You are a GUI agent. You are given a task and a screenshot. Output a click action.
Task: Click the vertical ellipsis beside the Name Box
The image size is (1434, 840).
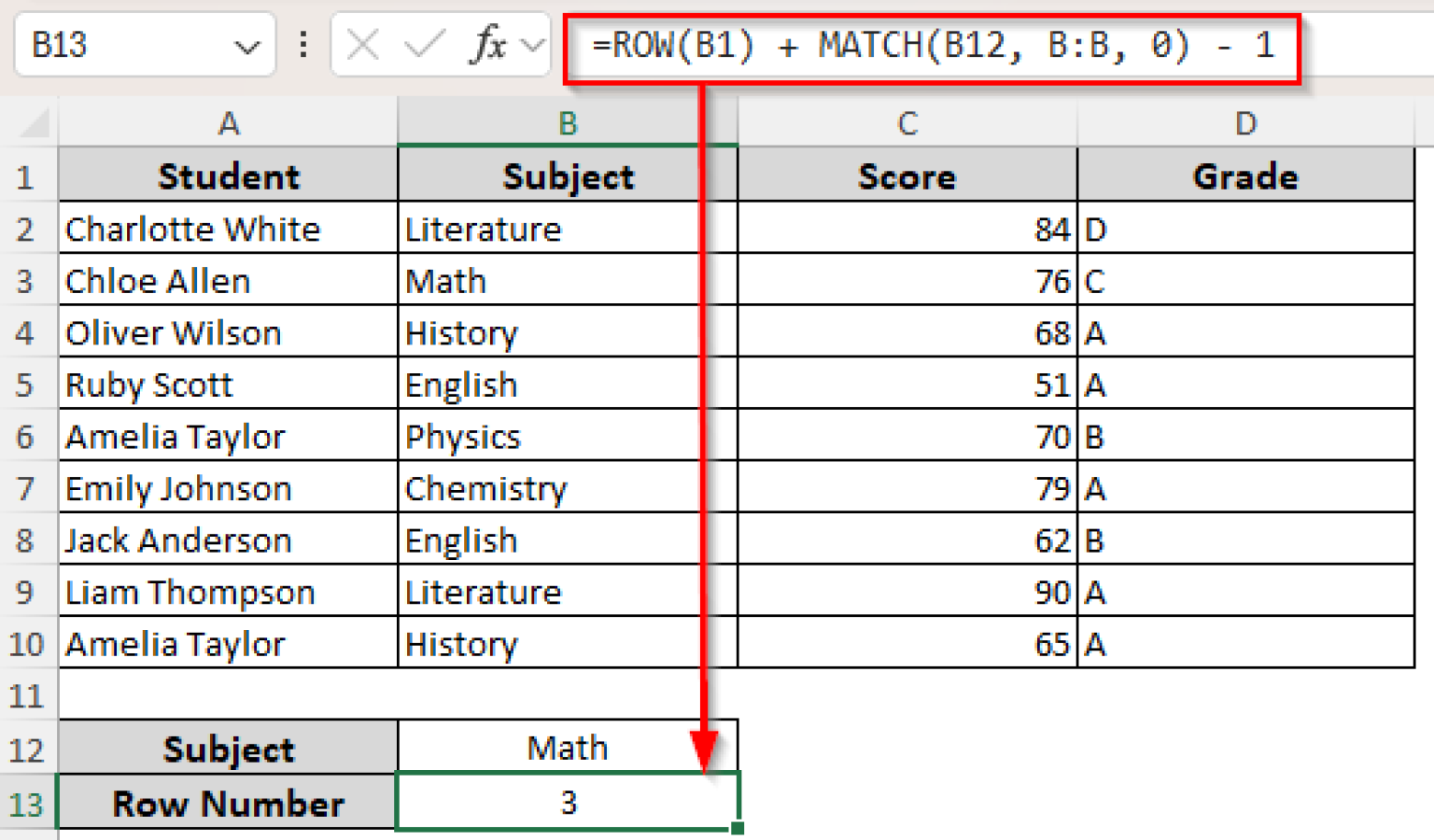click(302, 45)
